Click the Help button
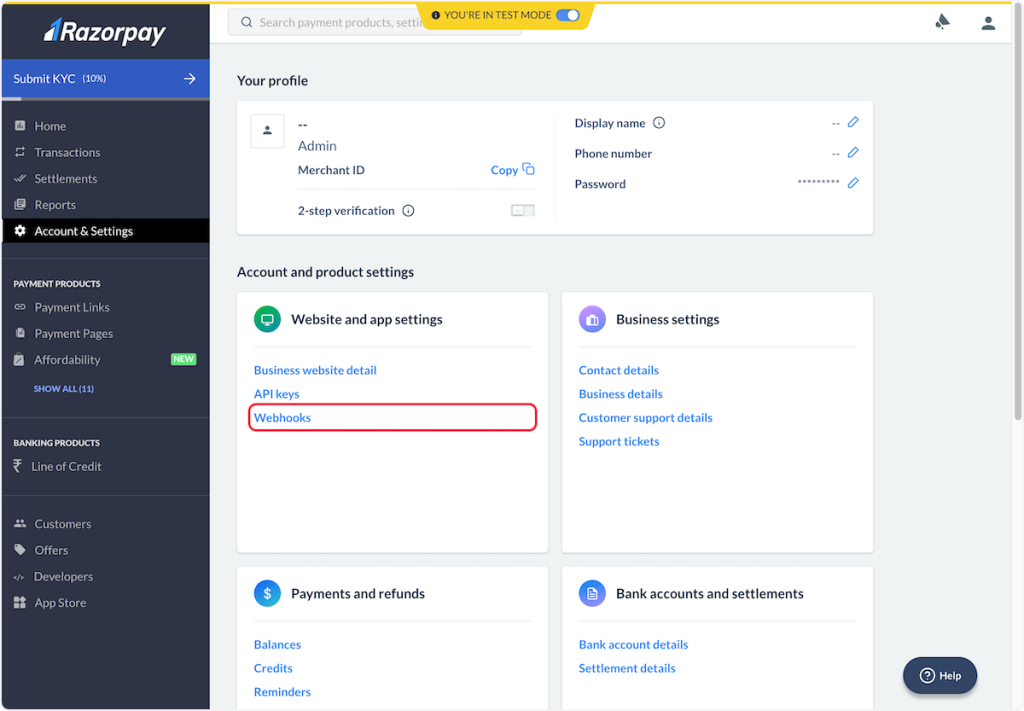1024x711 pixels. (x=939, y=675)
